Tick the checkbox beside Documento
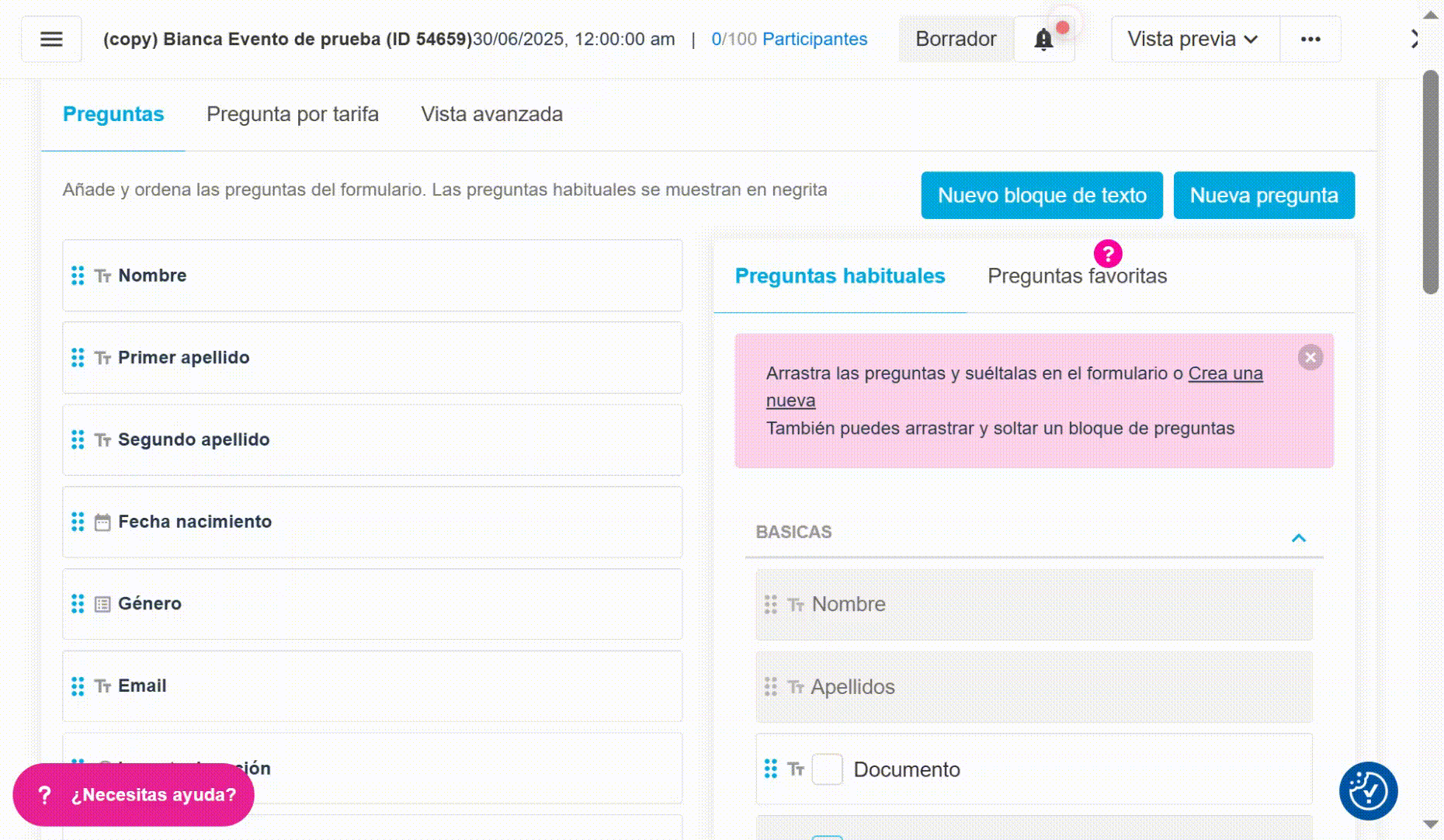Image resolution: width=1444 pixels, height=840 pixels. click(x=827, y=769)
